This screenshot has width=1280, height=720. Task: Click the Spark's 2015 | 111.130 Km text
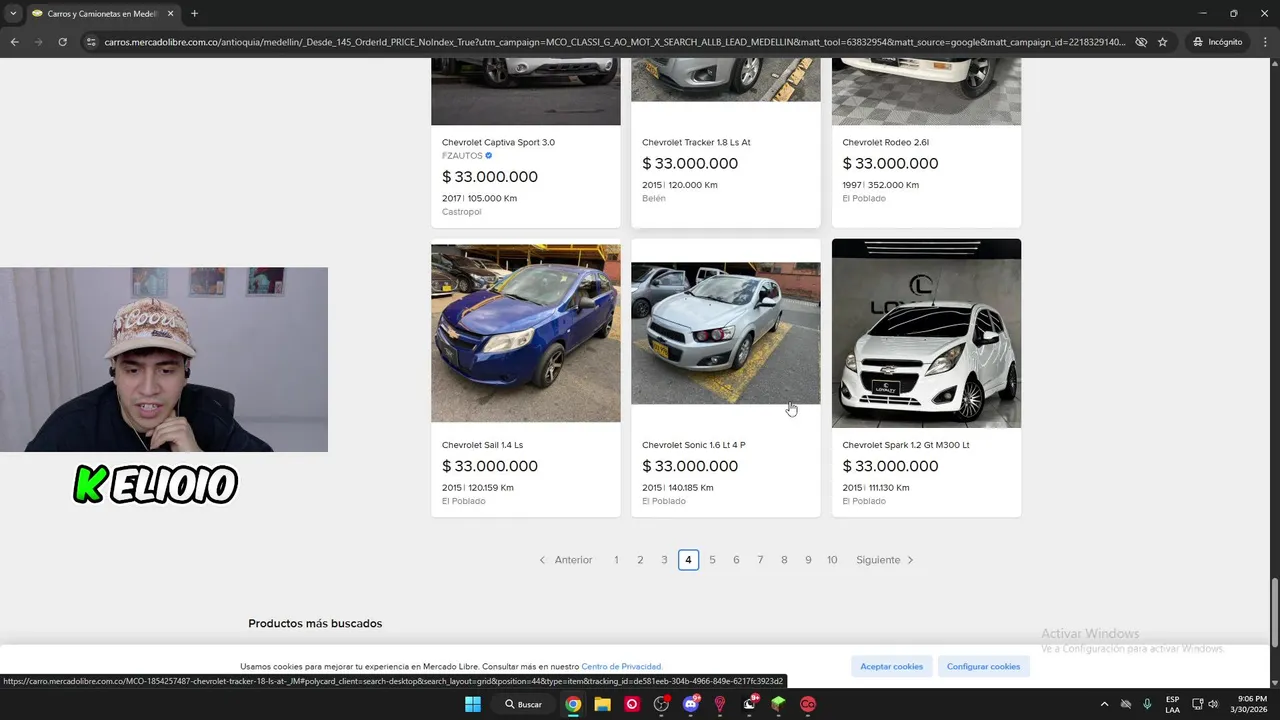tap(876, 488)
